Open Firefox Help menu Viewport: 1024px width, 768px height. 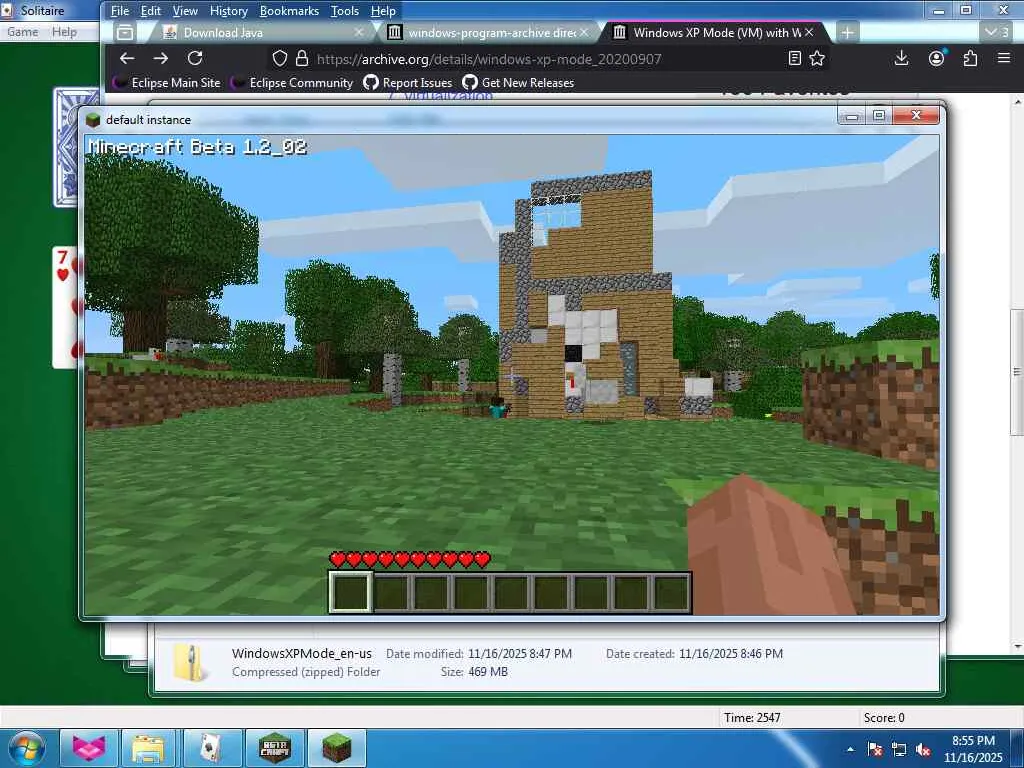click(x=383, y=11)
